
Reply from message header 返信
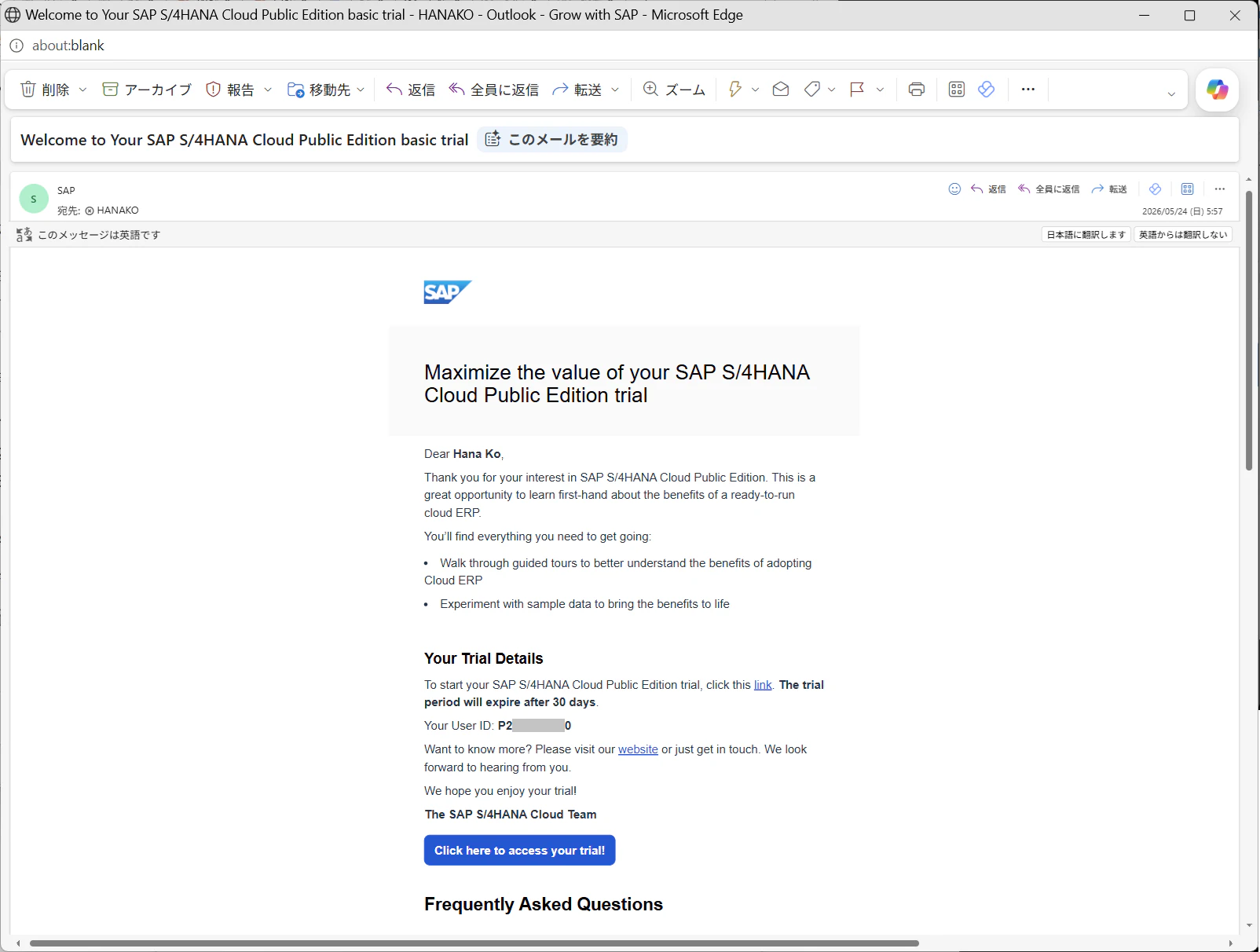click(x=988, y=189)
